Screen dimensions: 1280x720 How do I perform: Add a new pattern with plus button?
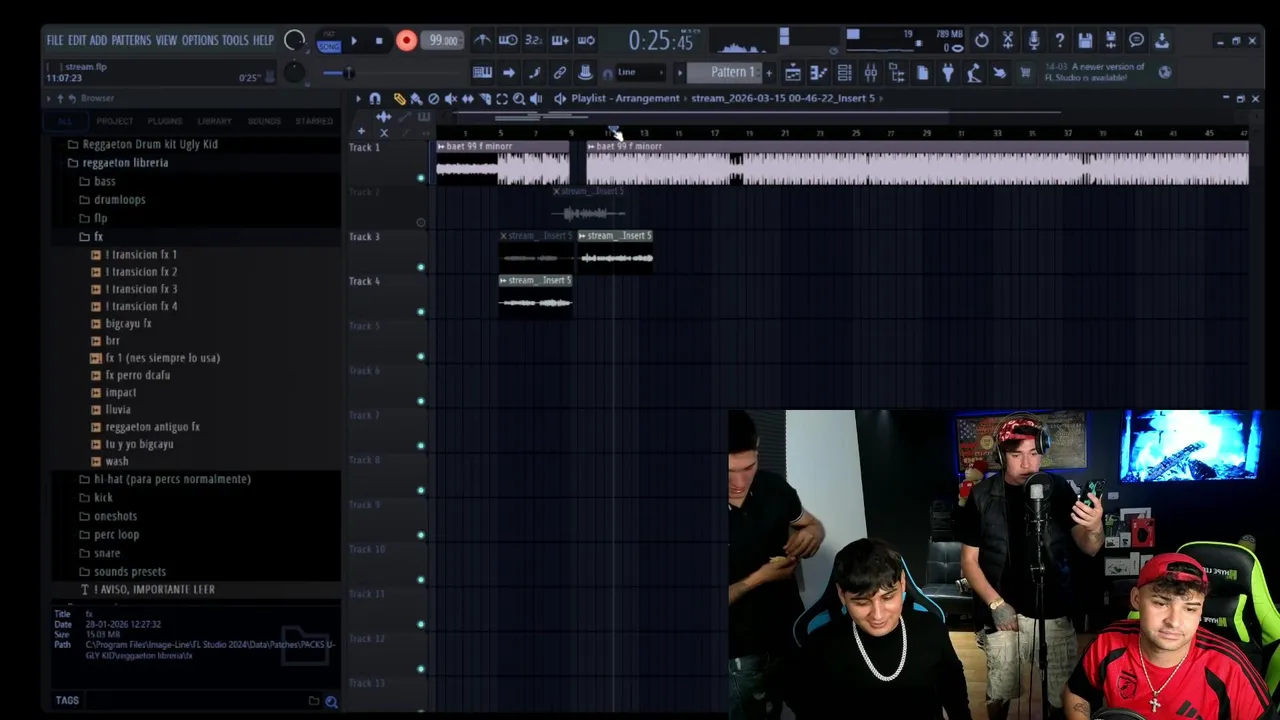point(768,72)
